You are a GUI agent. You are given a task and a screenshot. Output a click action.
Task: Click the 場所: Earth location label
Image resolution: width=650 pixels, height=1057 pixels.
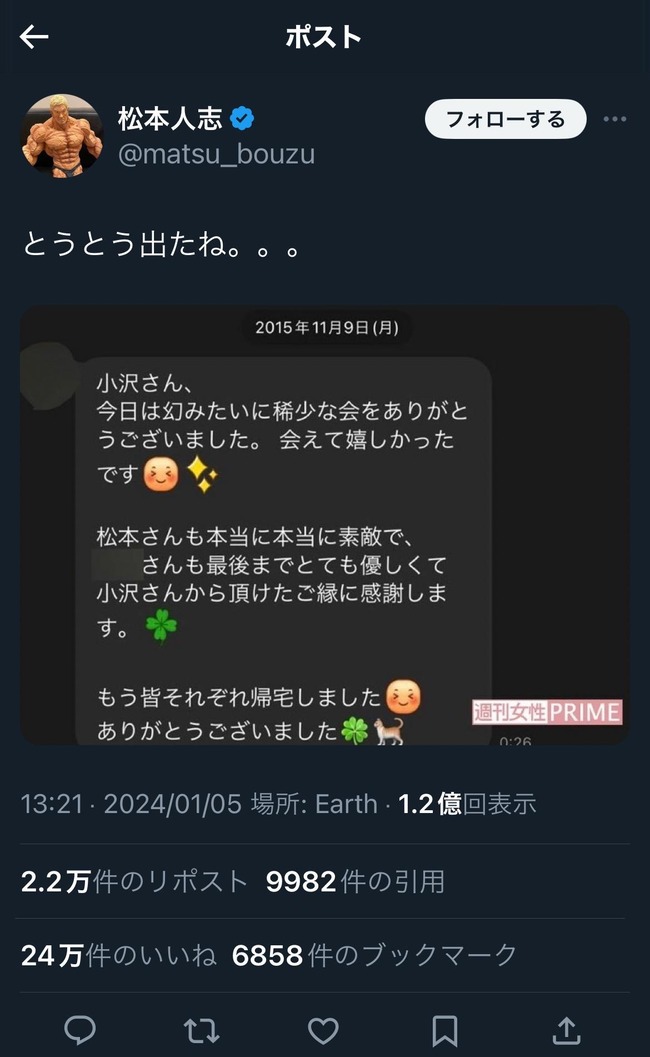[314, 804]
